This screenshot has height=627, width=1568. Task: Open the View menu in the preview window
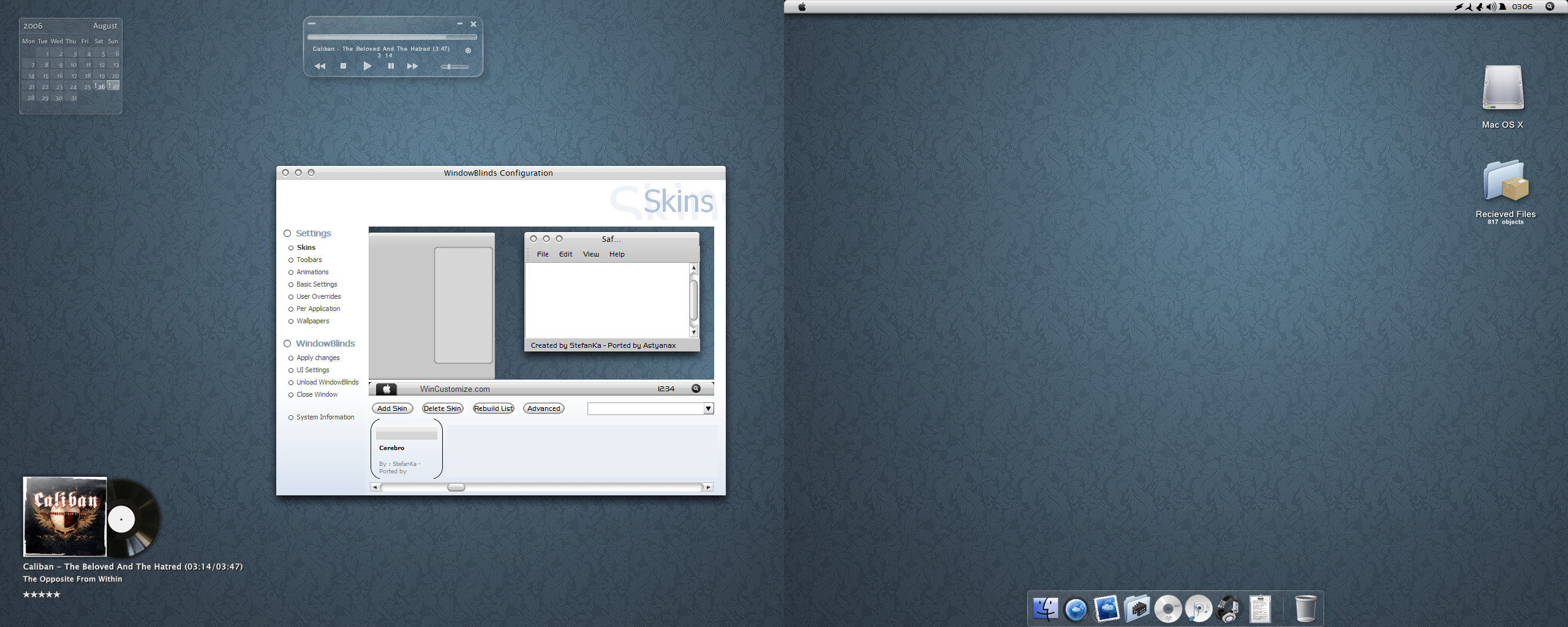(591, 254)
